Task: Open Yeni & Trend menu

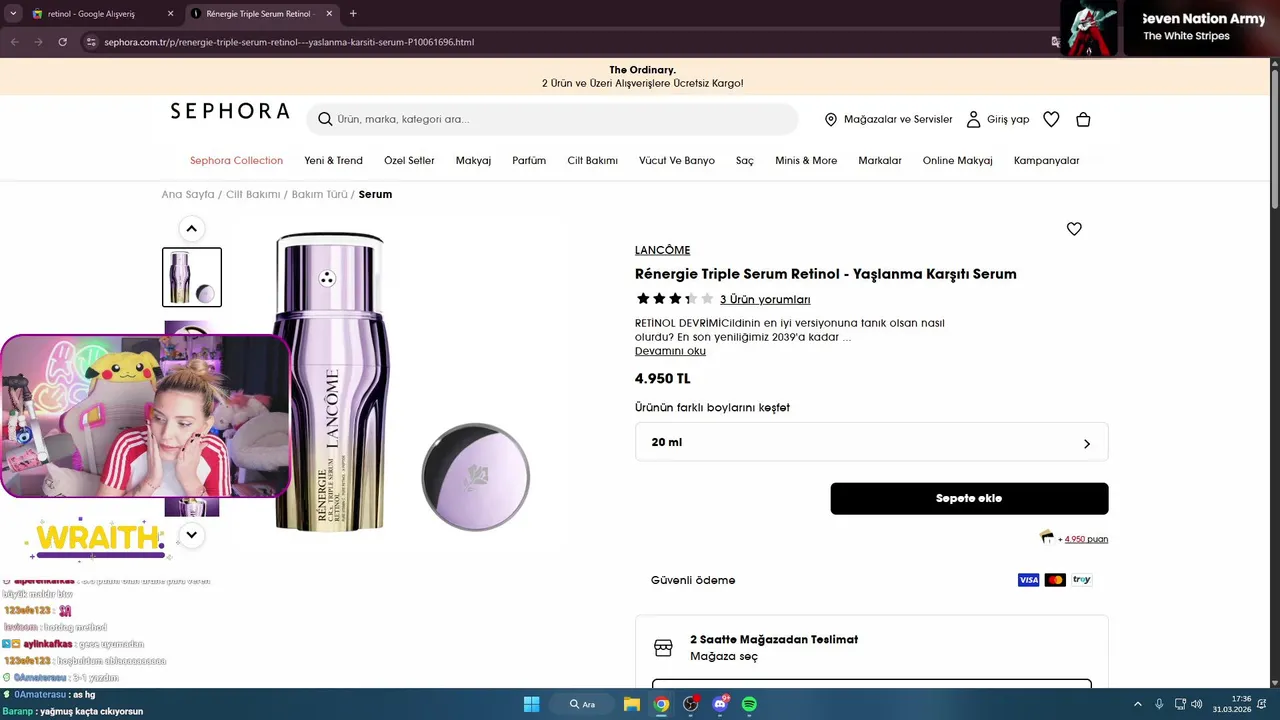Action: point(333,160)
